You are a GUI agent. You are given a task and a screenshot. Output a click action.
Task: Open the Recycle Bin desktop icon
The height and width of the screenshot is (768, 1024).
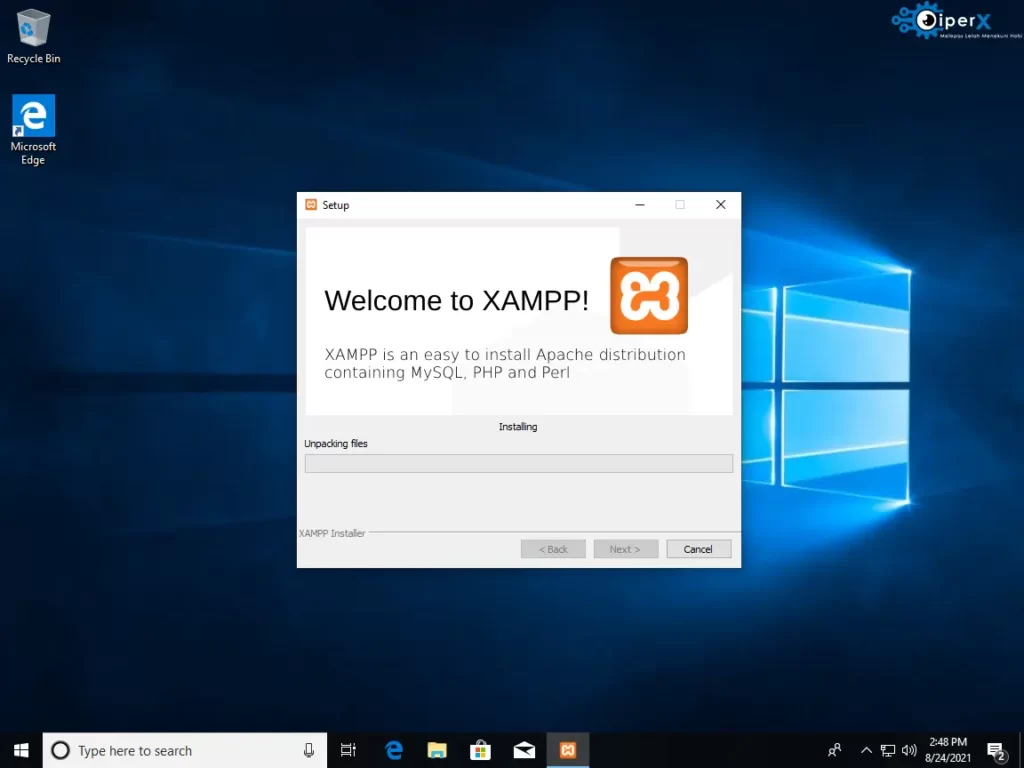point(33,36)
